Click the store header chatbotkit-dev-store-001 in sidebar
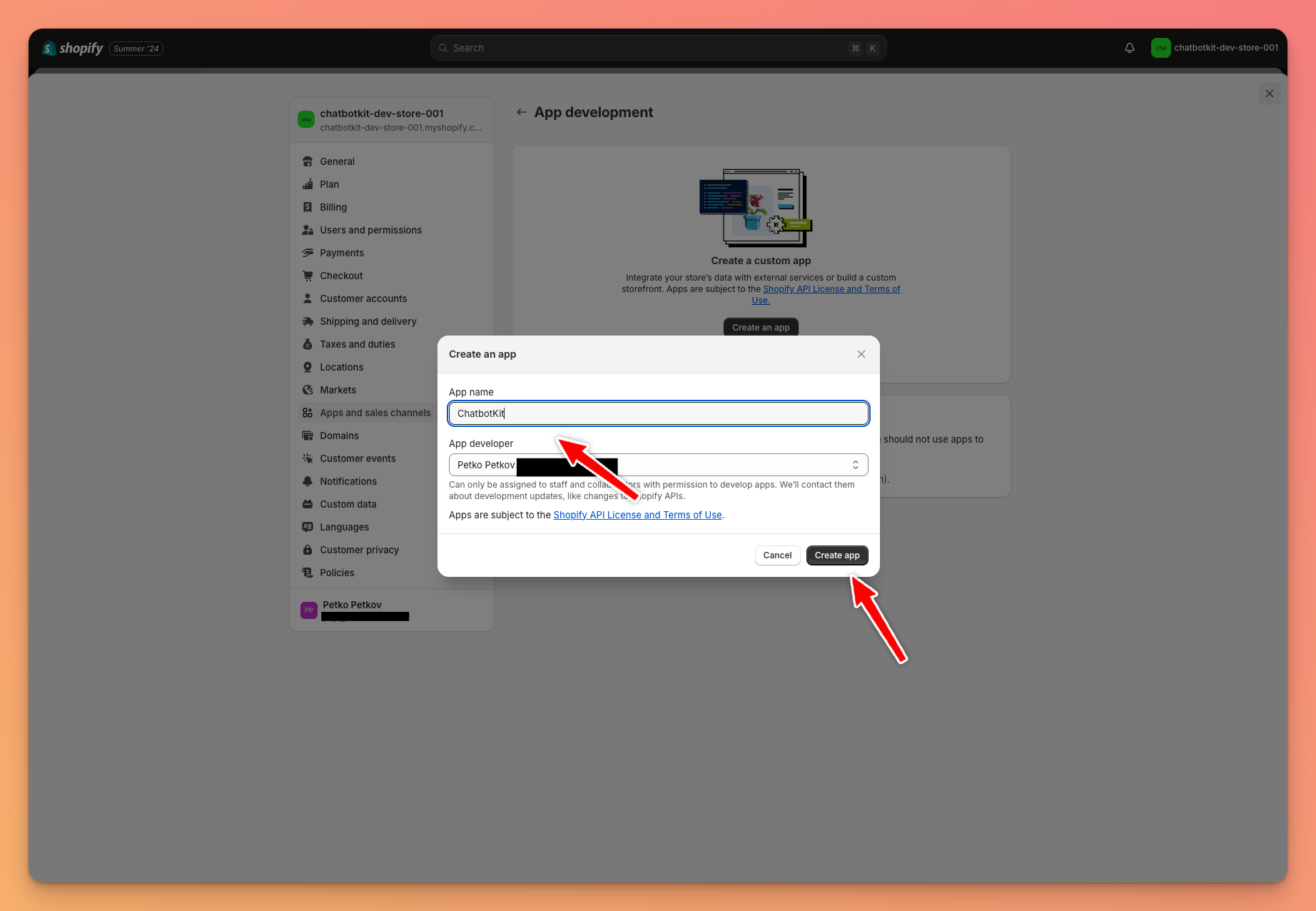Viewport: 1316px width, 911px height. (x=391, y=120)
